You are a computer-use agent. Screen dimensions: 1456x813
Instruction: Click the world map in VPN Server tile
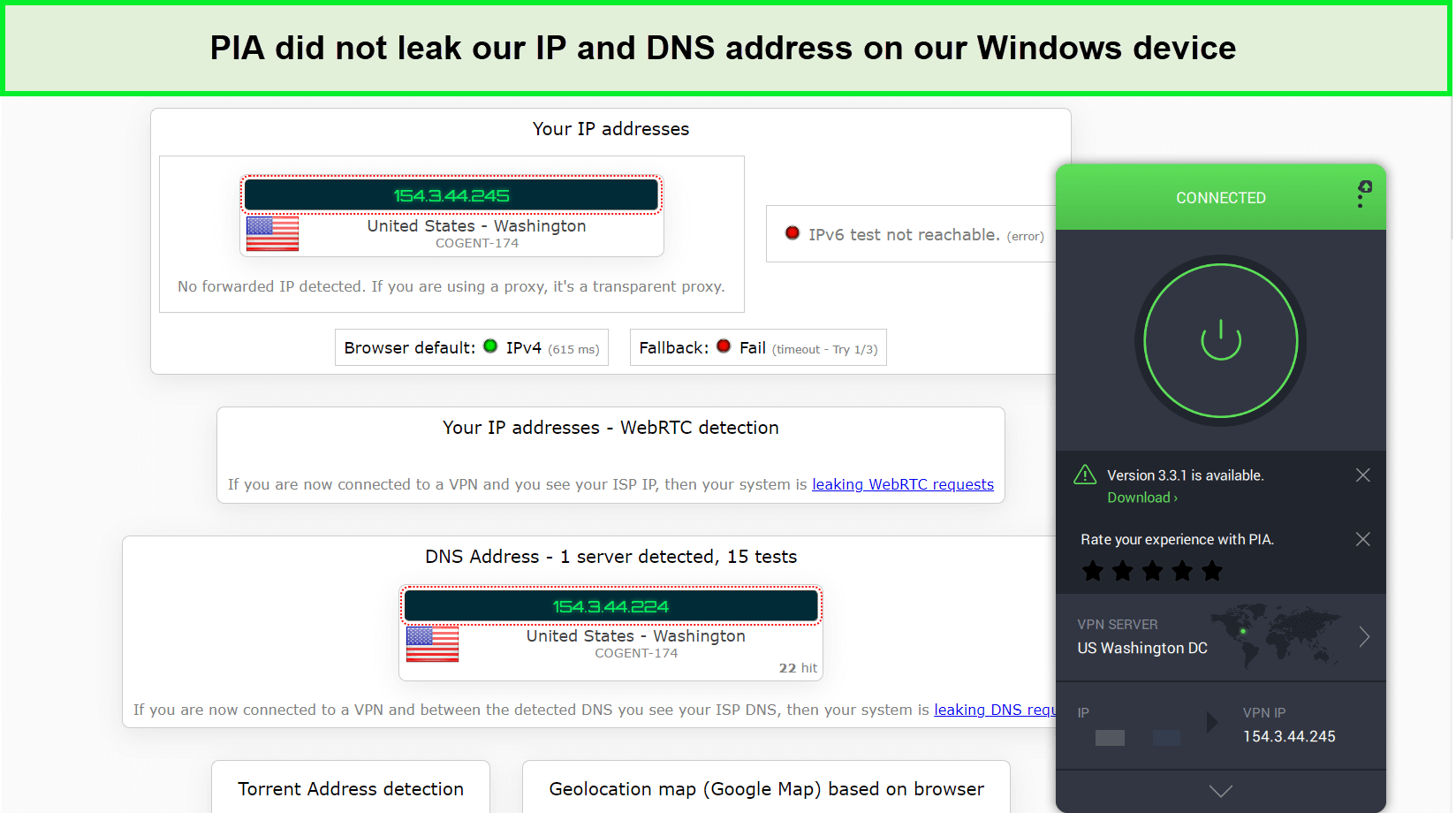pyautogui.click(x=1275, y=635)
